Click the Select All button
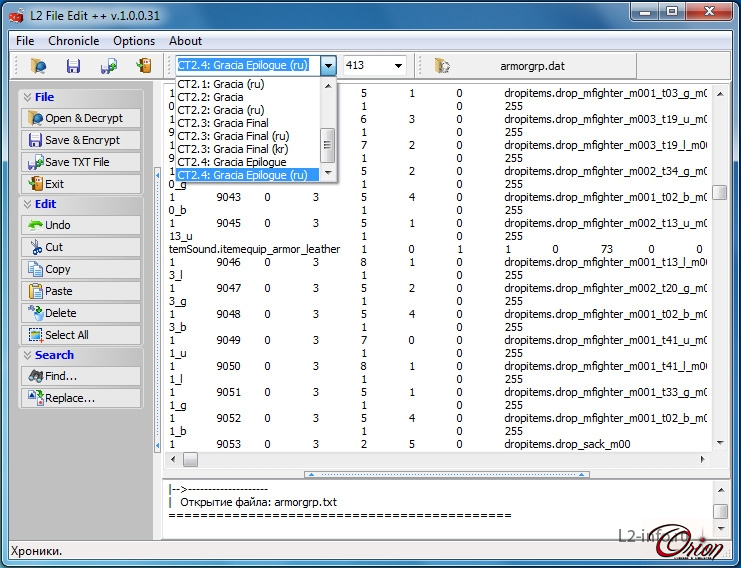741x568 pixels. 81,335
